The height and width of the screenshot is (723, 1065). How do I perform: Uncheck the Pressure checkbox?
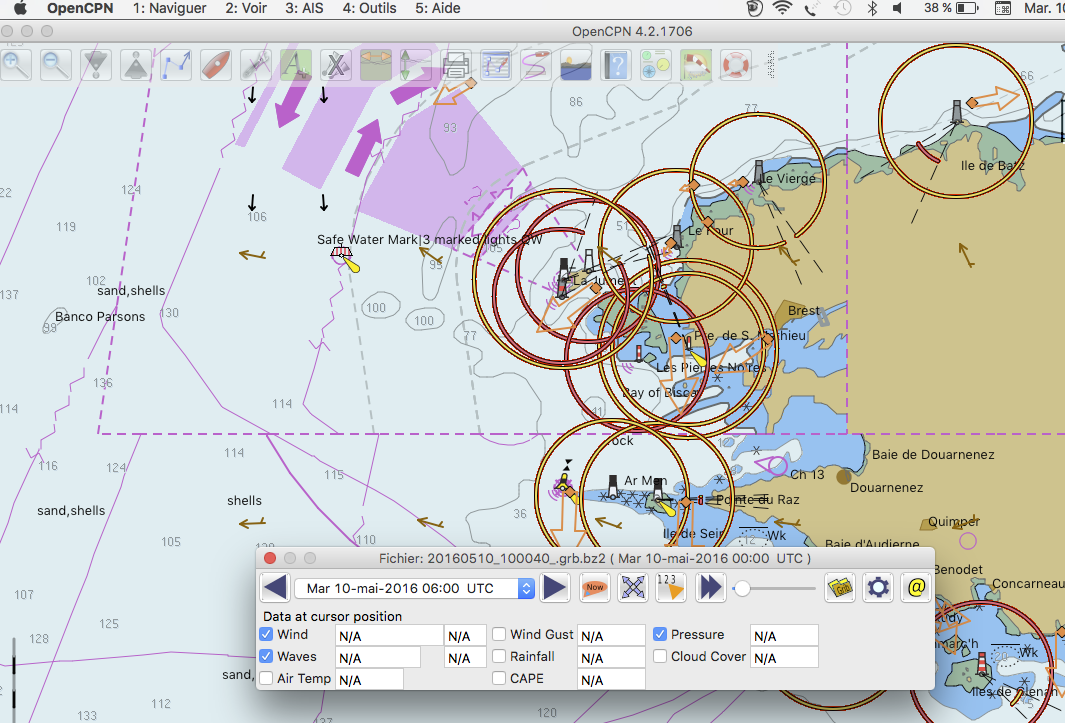point(660,634)
